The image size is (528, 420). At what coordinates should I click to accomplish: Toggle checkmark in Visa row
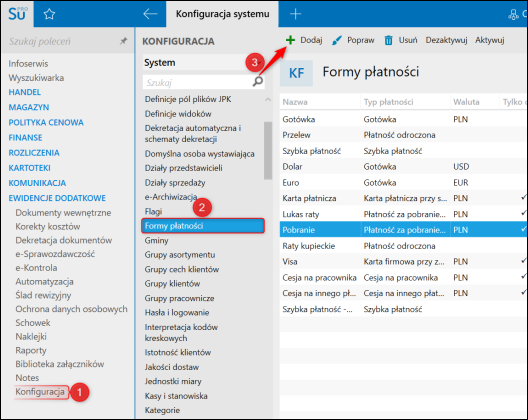pos(524,261)
